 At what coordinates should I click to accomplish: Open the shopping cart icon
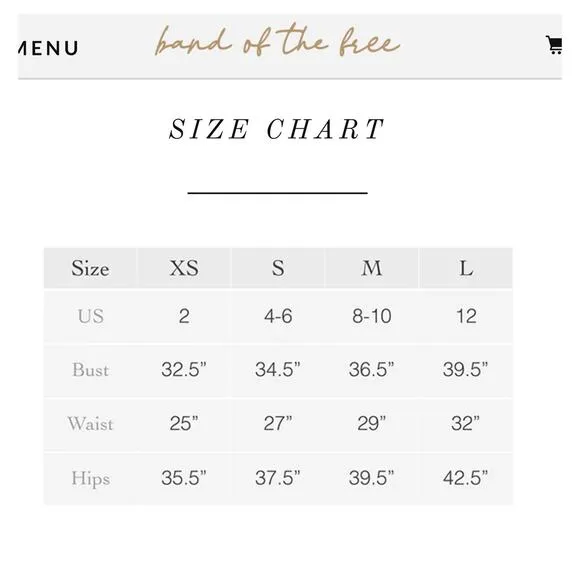tap(554, 45)
